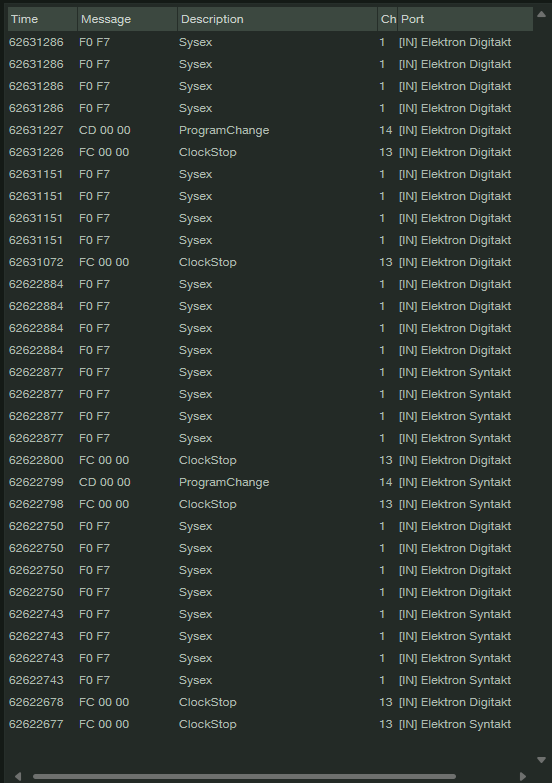Click the scroll up arrow at the table's top-right
The image size is (552, 783).
(x=541, y=14)
